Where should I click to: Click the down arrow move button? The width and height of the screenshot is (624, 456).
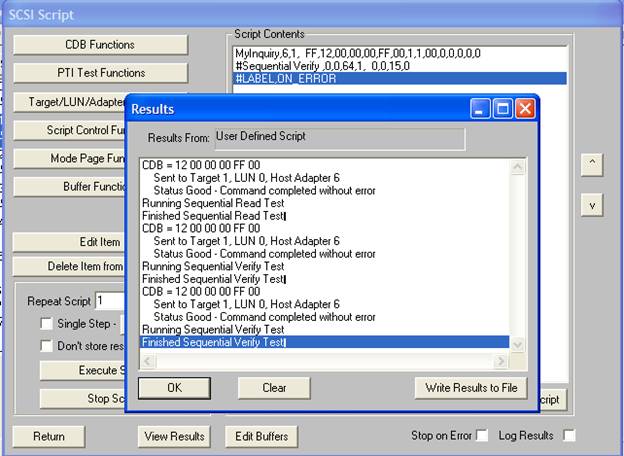pyautogui.click(x=592, y=204)
